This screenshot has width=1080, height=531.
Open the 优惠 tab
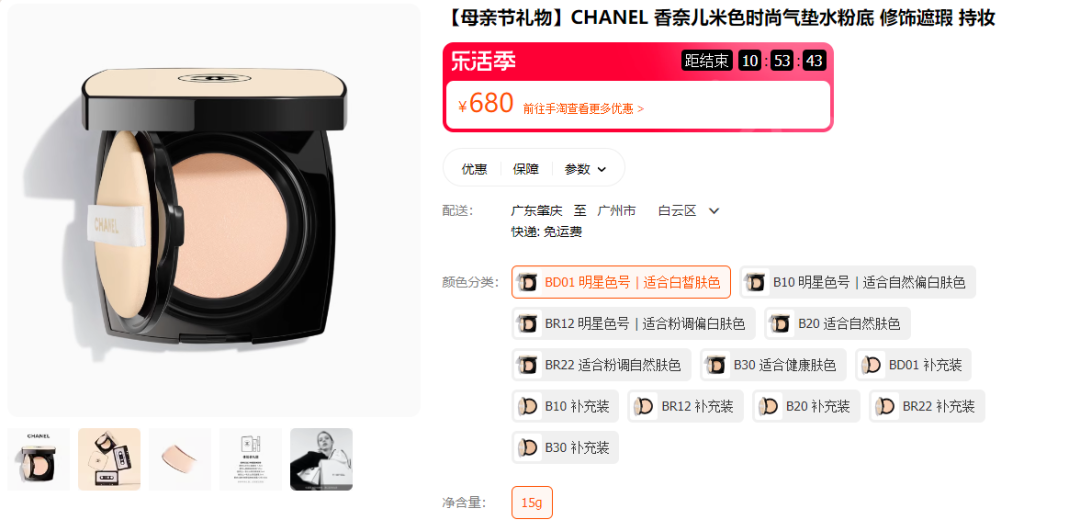click(474, 169)
